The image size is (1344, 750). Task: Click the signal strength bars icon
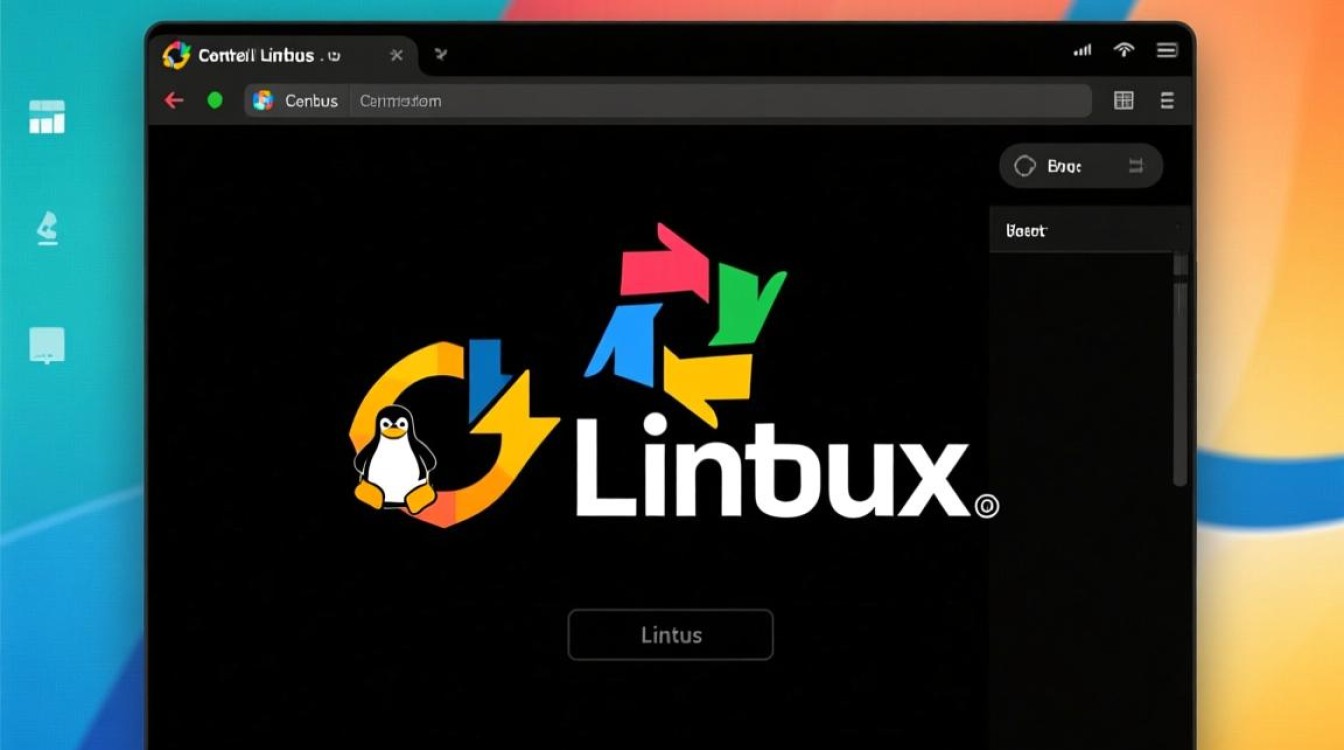(x=1082, y=50)
